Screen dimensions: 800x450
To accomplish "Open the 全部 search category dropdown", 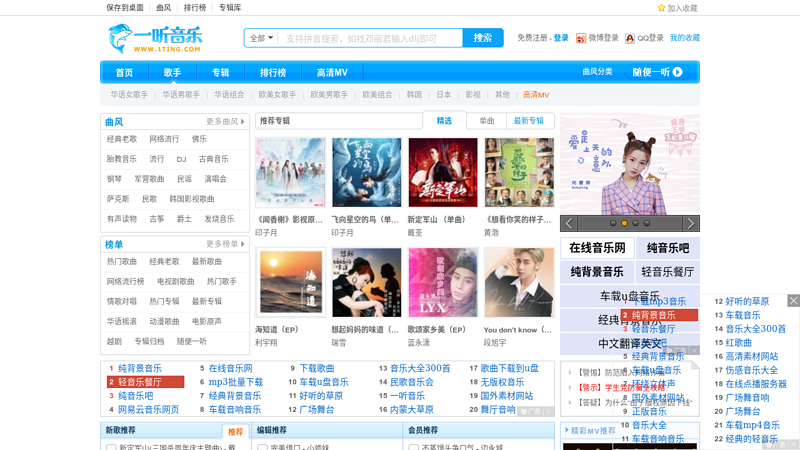I will (x=261, y=38).
